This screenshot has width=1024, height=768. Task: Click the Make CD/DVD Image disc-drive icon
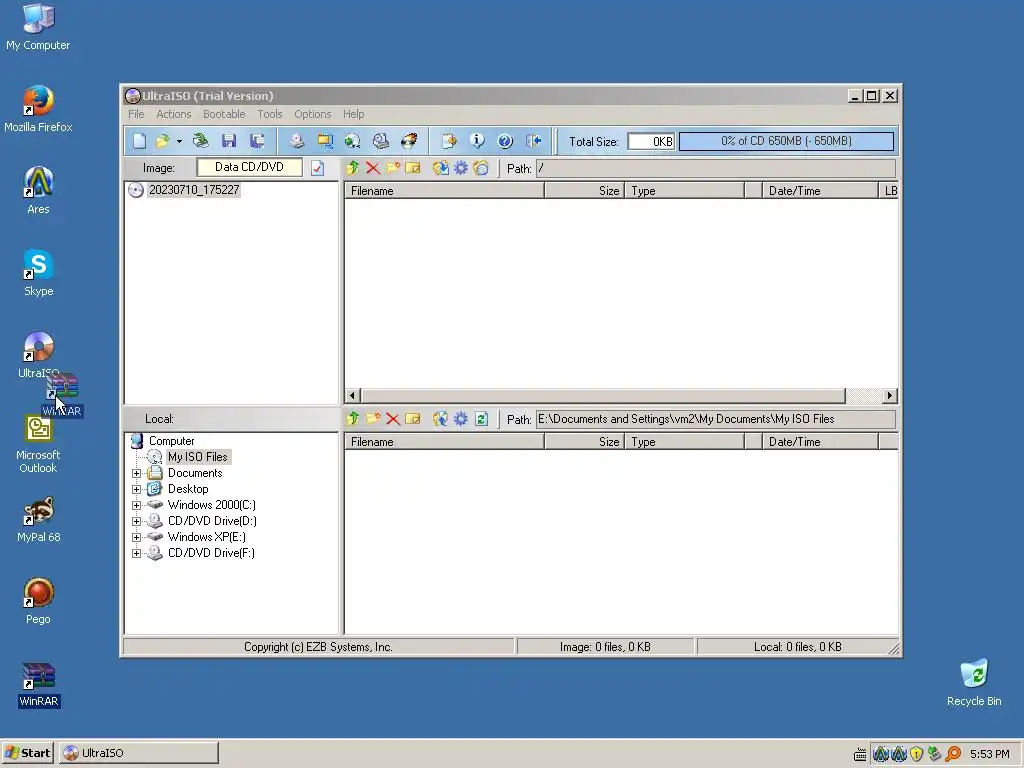[296, 141]
